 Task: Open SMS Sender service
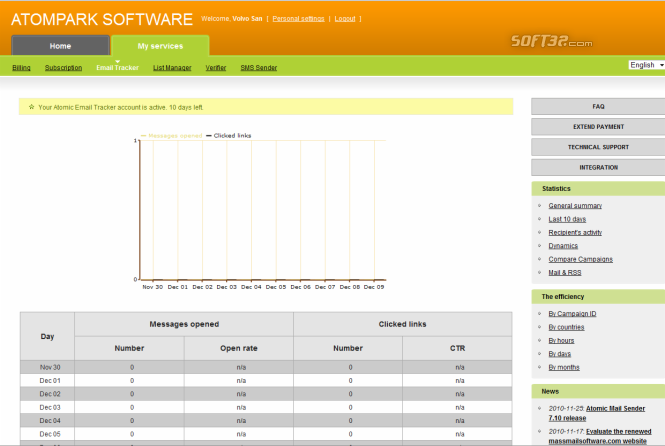tap(259, 67)
